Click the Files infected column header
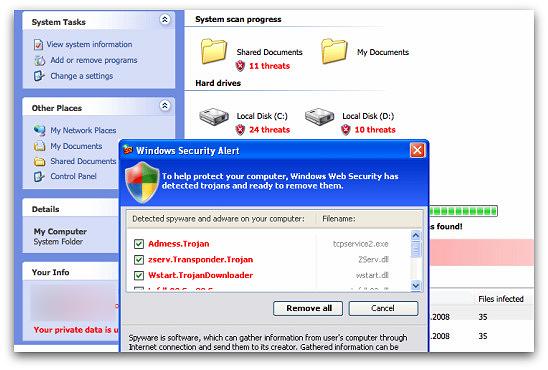This screenshot has width=548, height=370. [501, 299]
